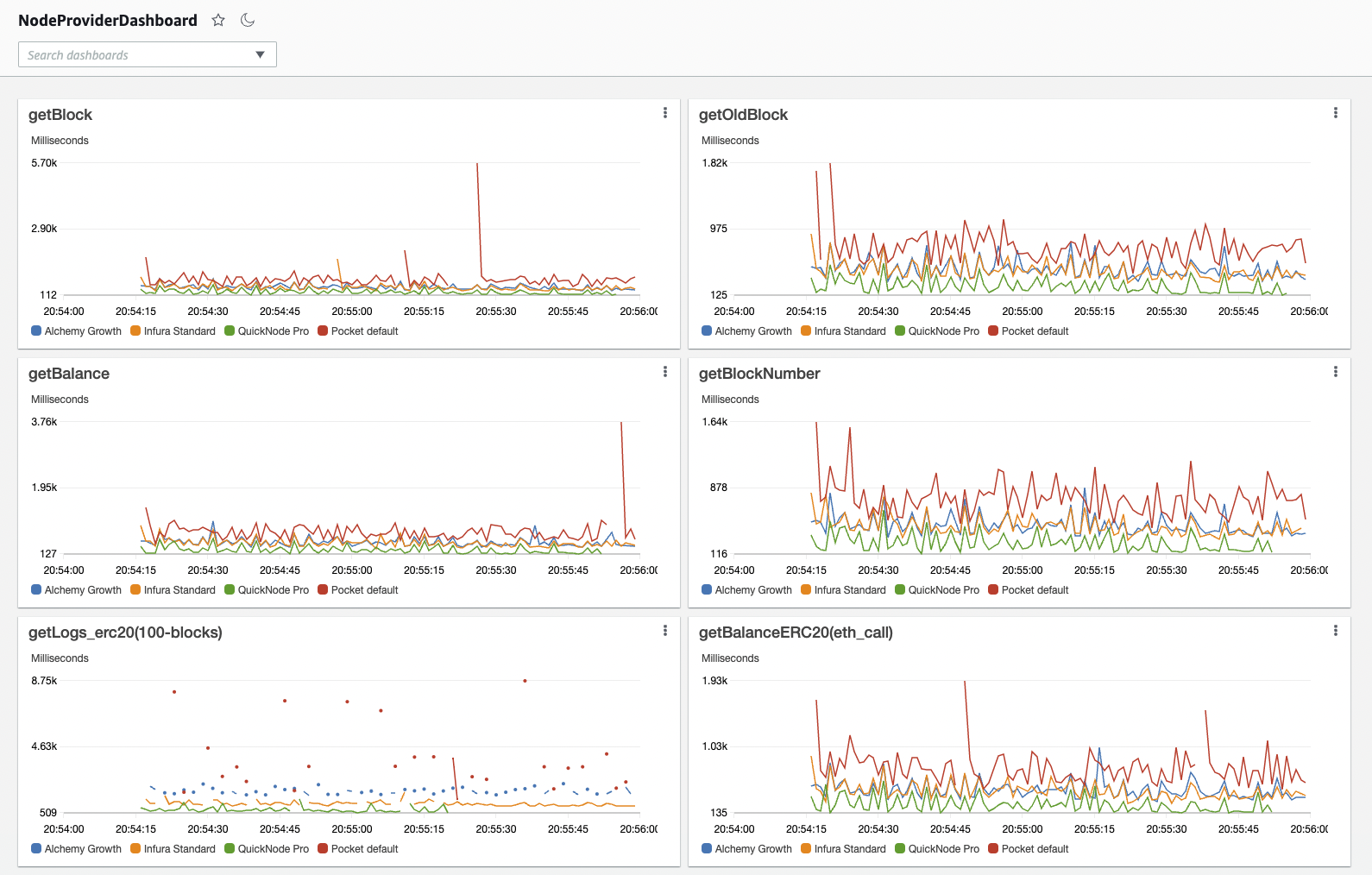Screen dimensions: 1372x875
Task: Select QuickNode Pro in getOldBlock legend
Action: pyautogui.click(x=937, y=331)
